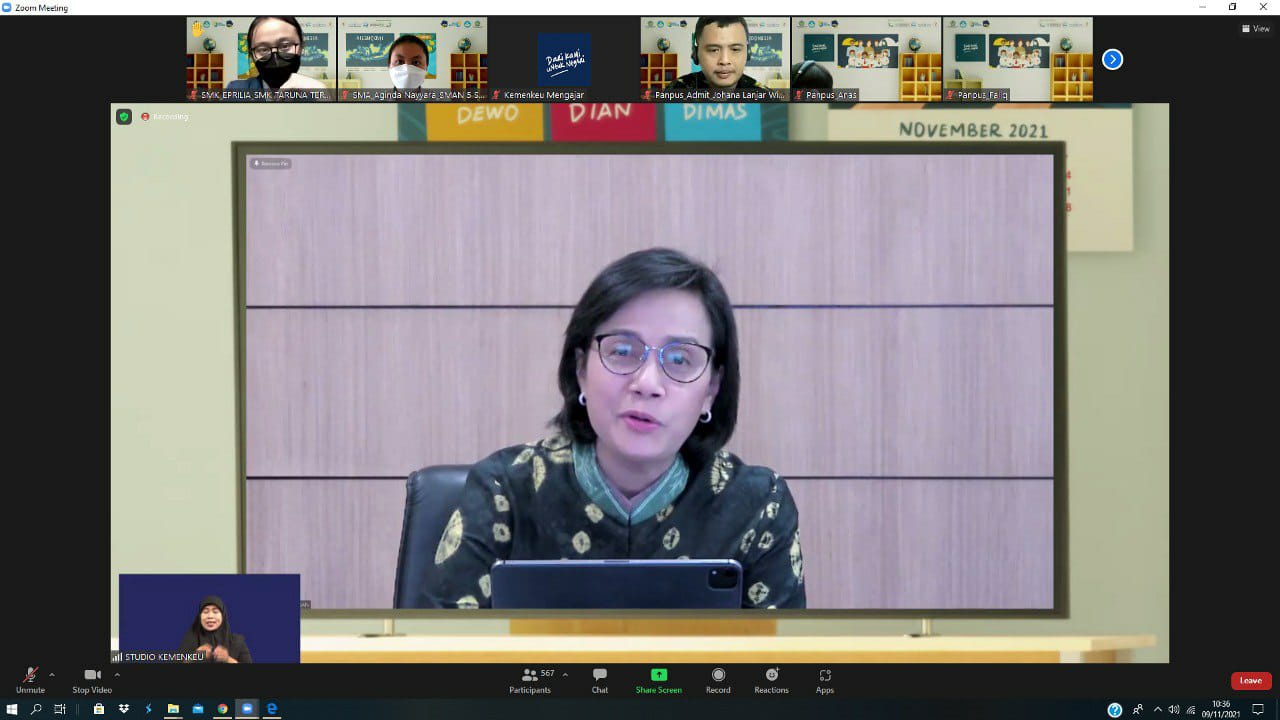
Task: Expand audio options arrow beside Unmute
Action: pos(52,674)
